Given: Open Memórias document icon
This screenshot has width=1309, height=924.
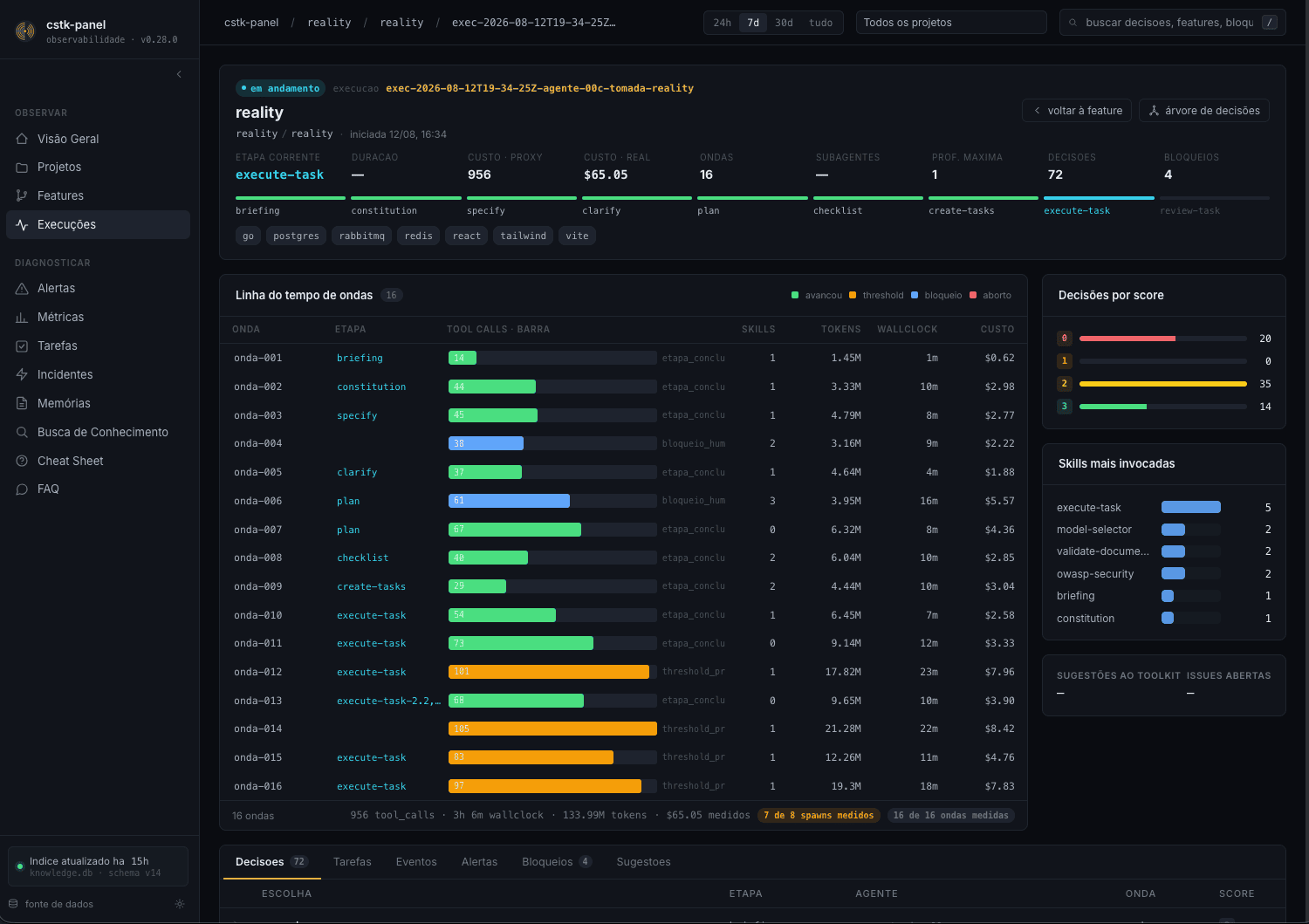Looking at the screenshot, I should [x=22, y=403].
